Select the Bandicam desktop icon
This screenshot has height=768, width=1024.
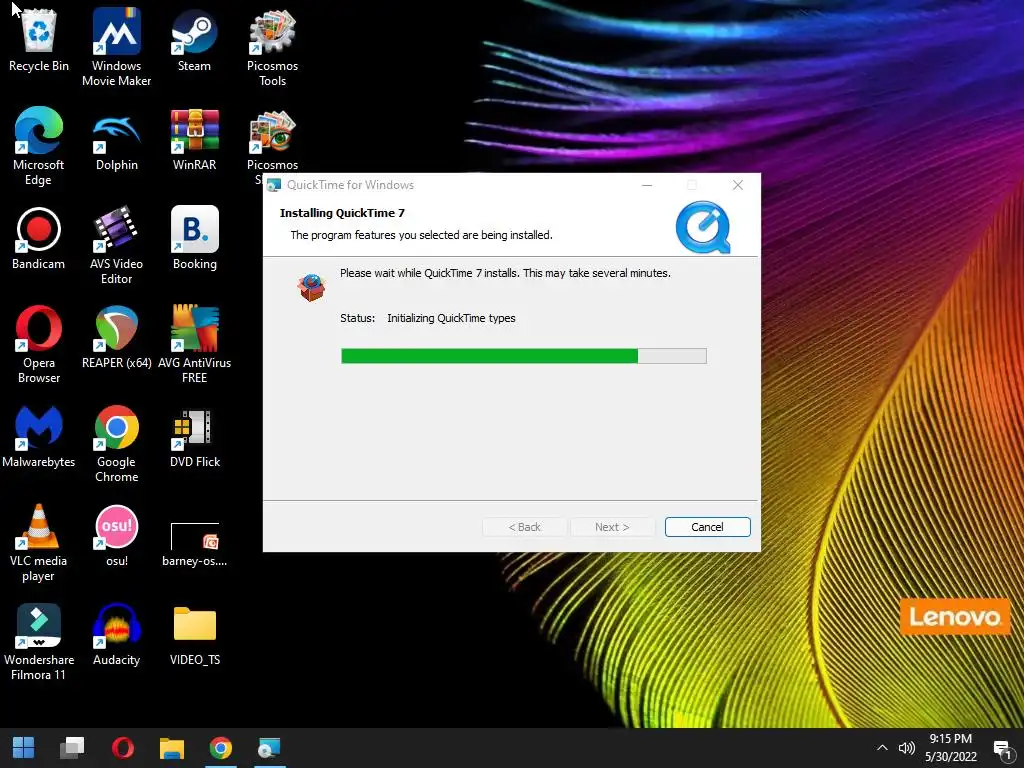point(39,239)
